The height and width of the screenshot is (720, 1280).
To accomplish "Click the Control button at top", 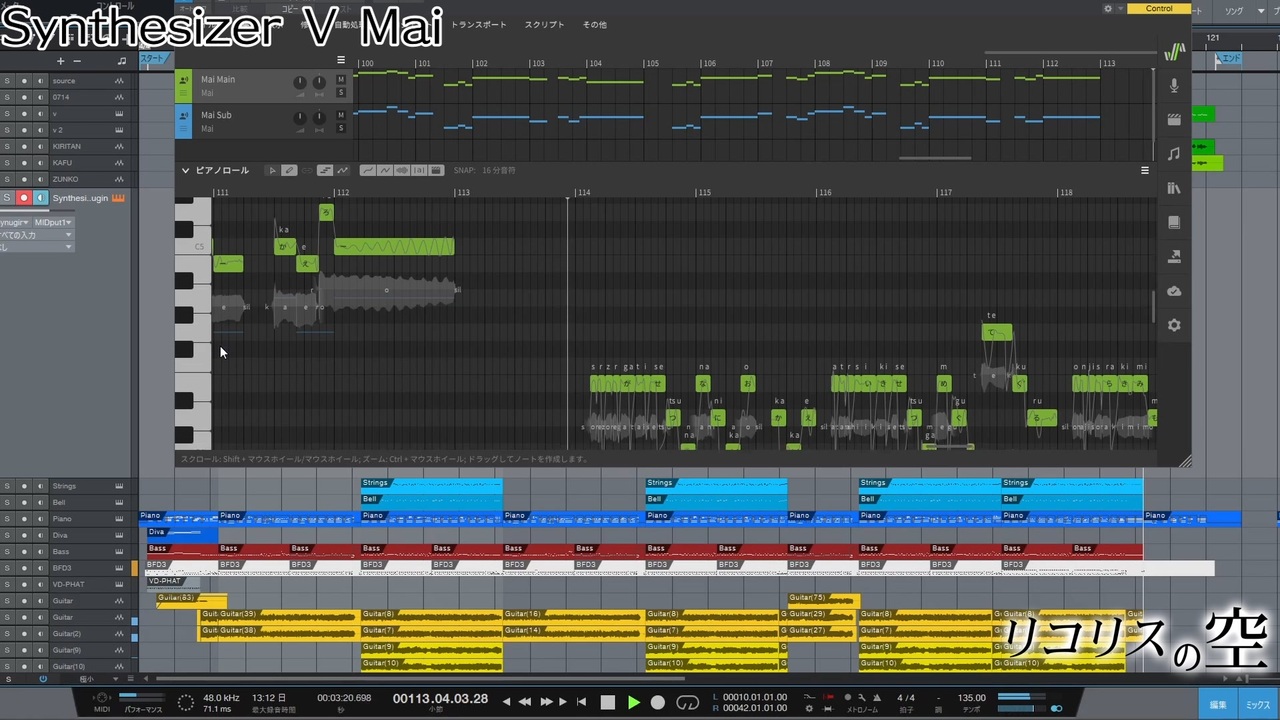I will [x=1159, y=9].
